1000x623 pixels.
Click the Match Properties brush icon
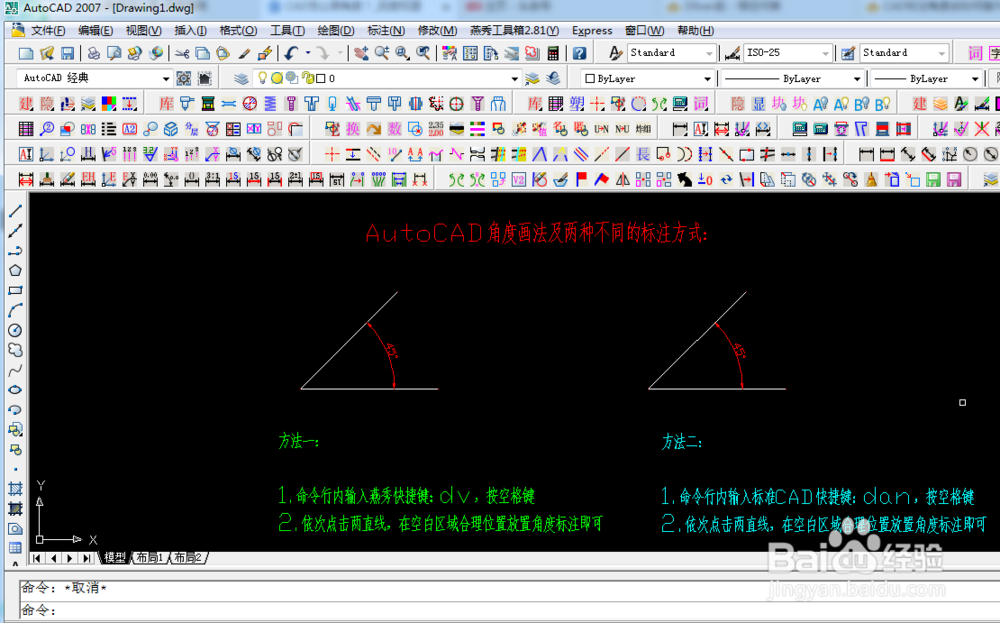pos(244,54)
